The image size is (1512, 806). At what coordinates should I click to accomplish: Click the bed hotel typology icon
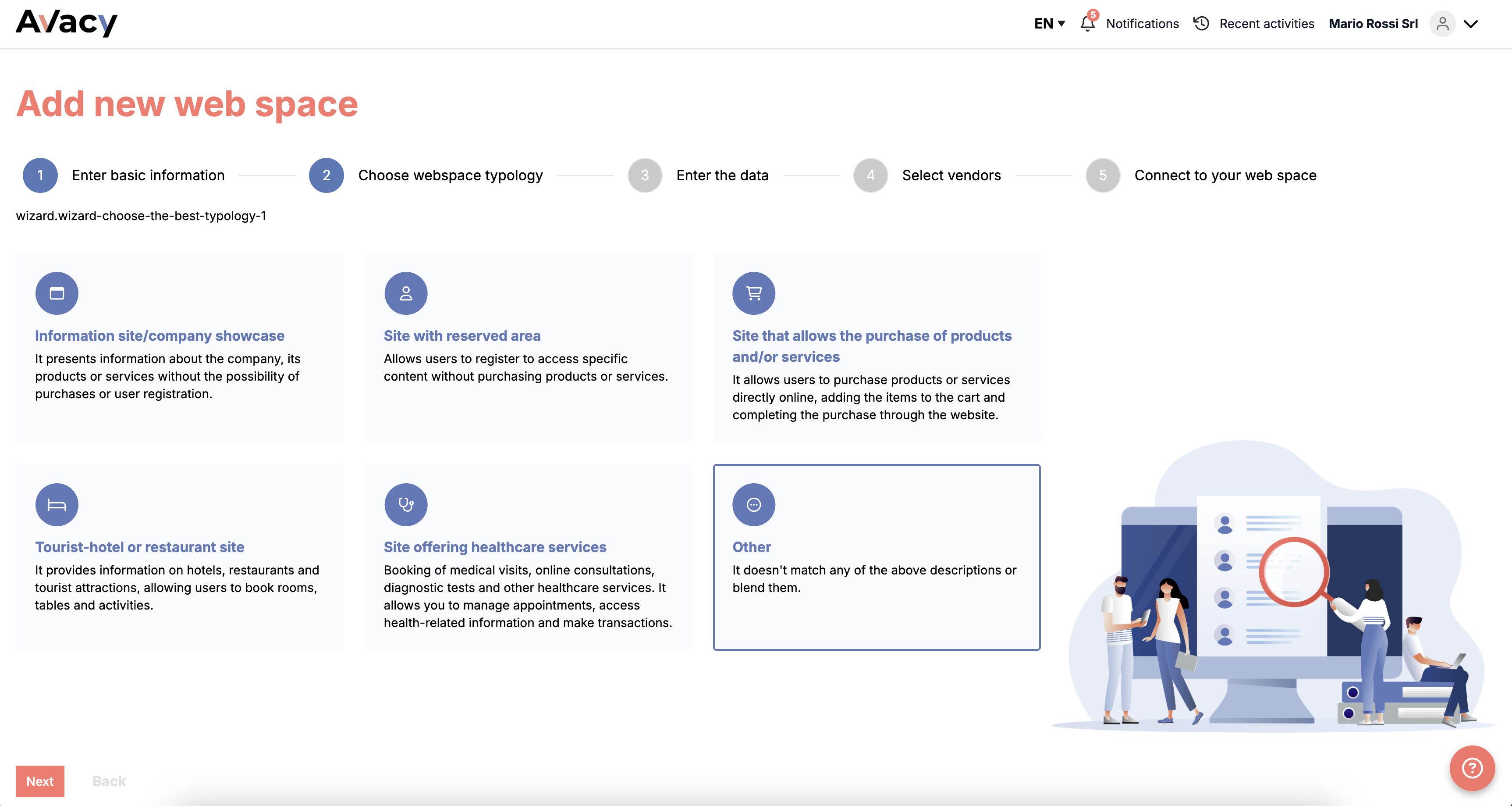coord(57,505)
